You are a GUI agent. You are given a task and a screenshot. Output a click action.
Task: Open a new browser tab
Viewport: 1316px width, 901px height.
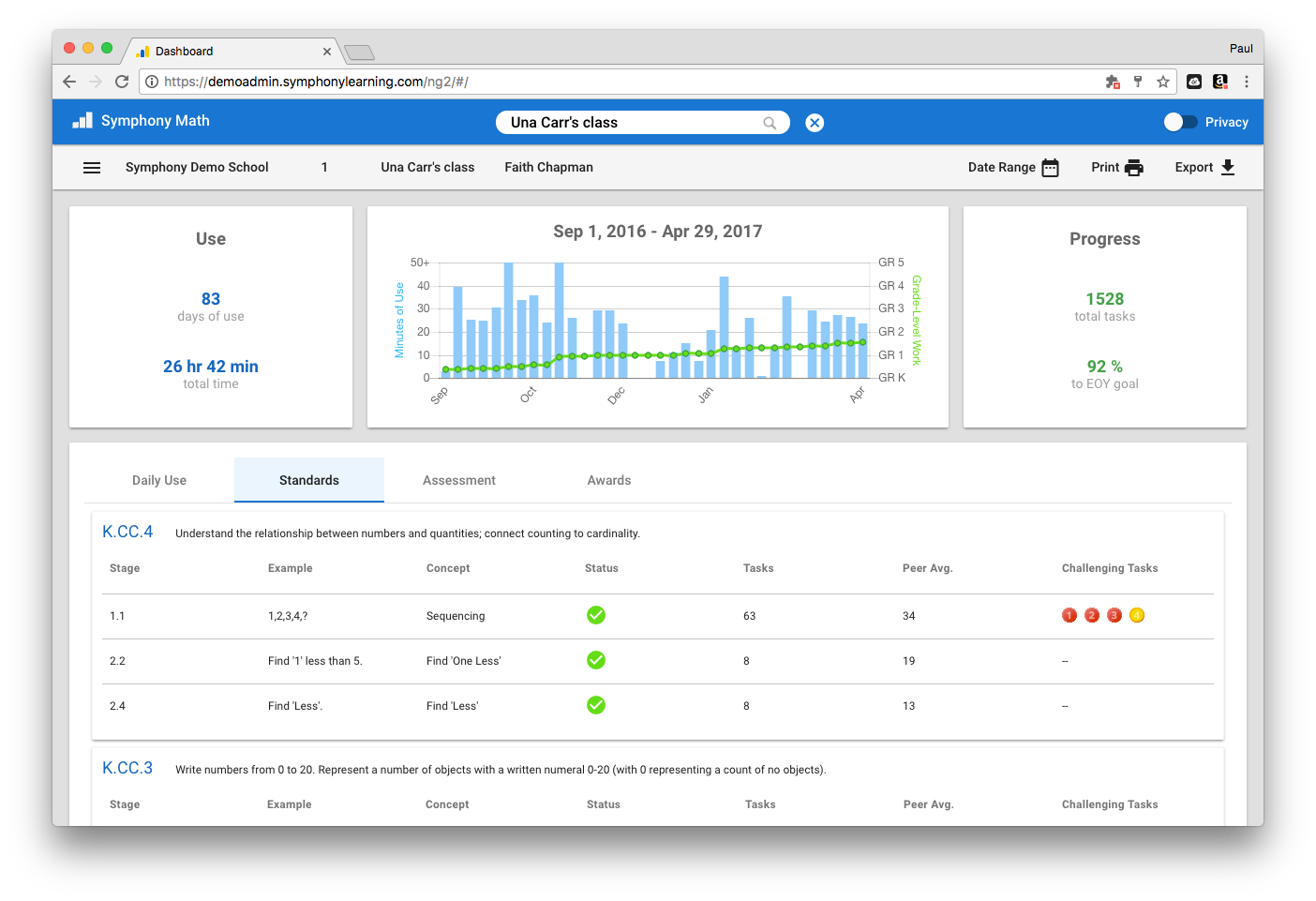click(359, 53)
